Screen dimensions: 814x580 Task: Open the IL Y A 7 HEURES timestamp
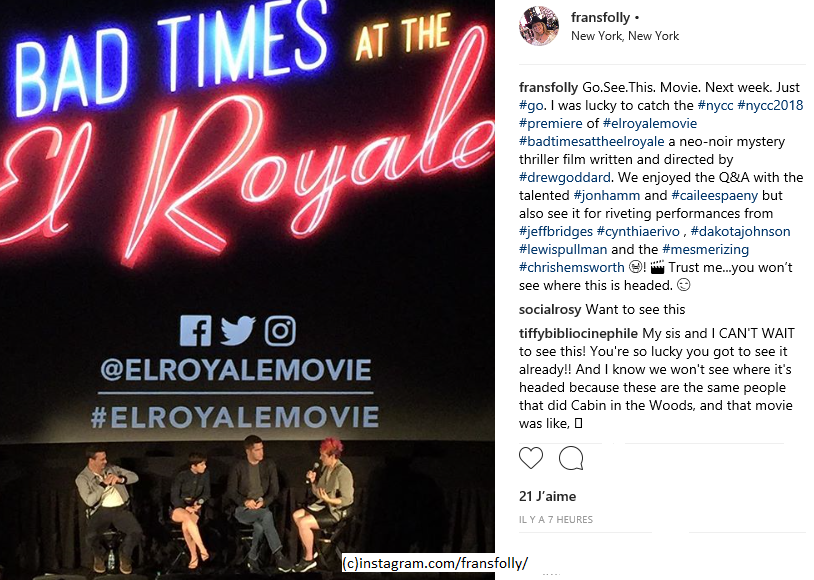tap(555, 519)
